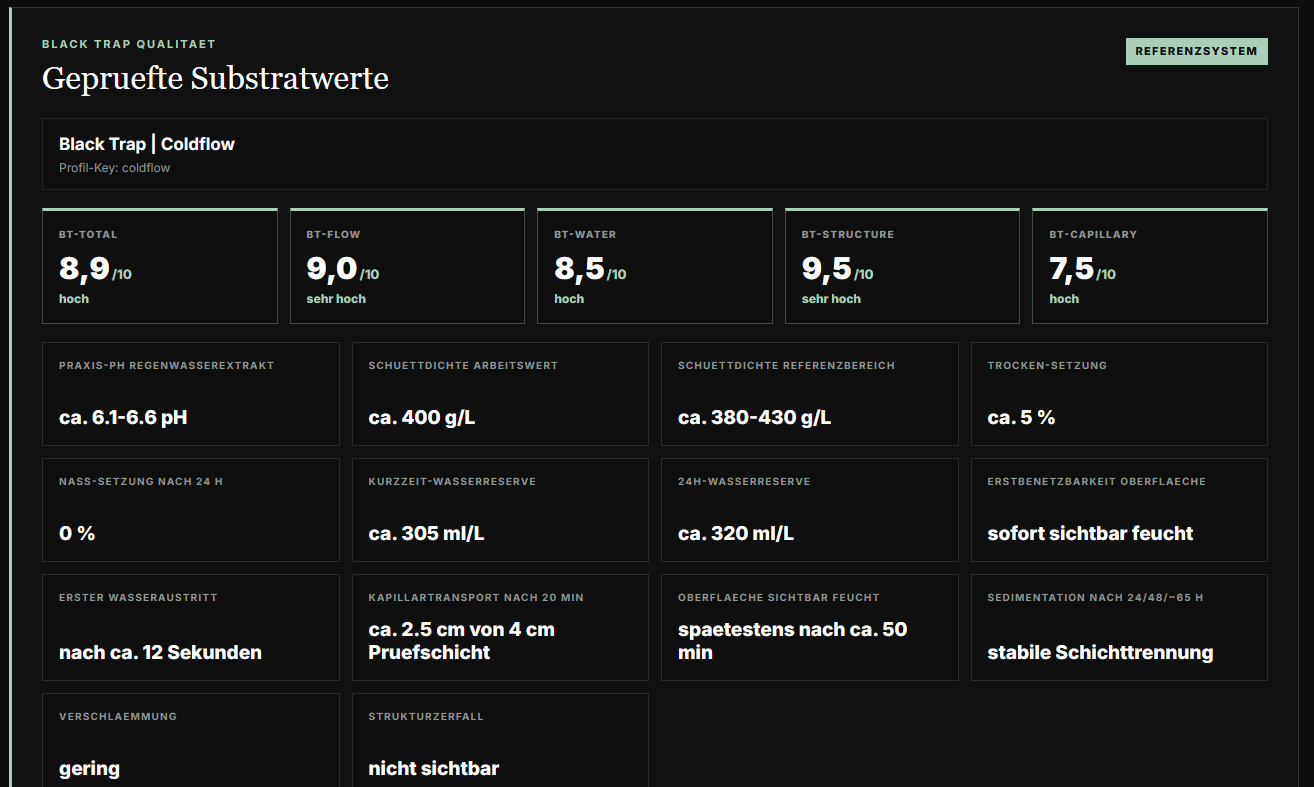Click the value "nach ca. 12 Sekunden"

coord(160,652)
